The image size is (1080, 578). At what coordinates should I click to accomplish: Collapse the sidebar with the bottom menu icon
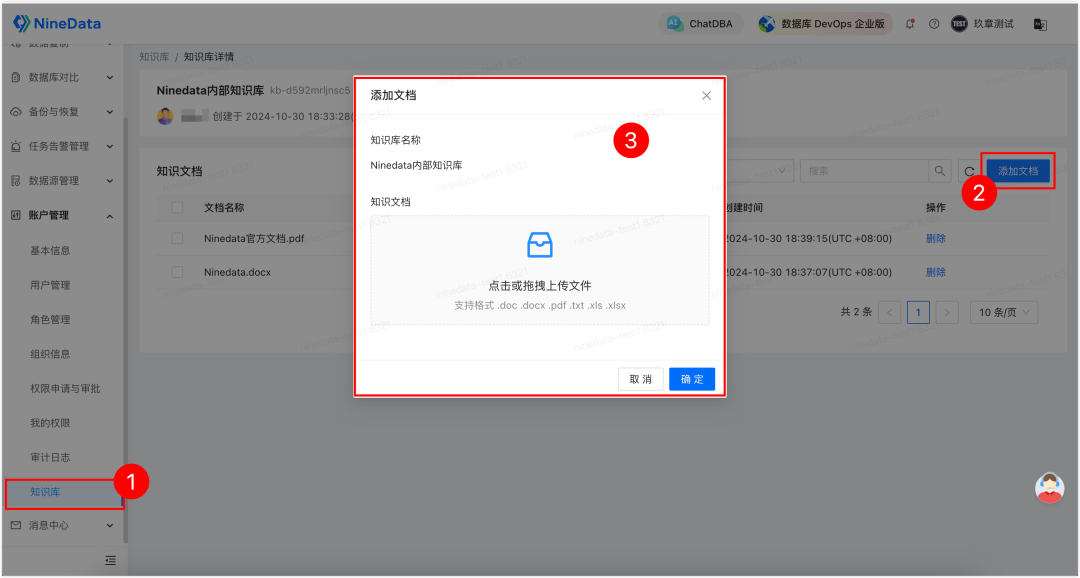(110, 560)
